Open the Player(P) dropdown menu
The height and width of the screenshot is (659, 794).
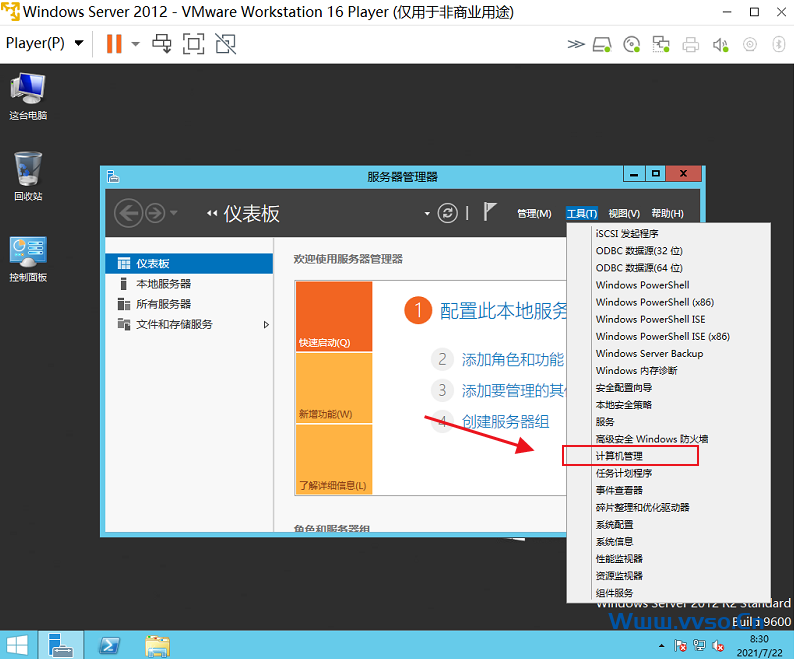[x=44, y=44]
